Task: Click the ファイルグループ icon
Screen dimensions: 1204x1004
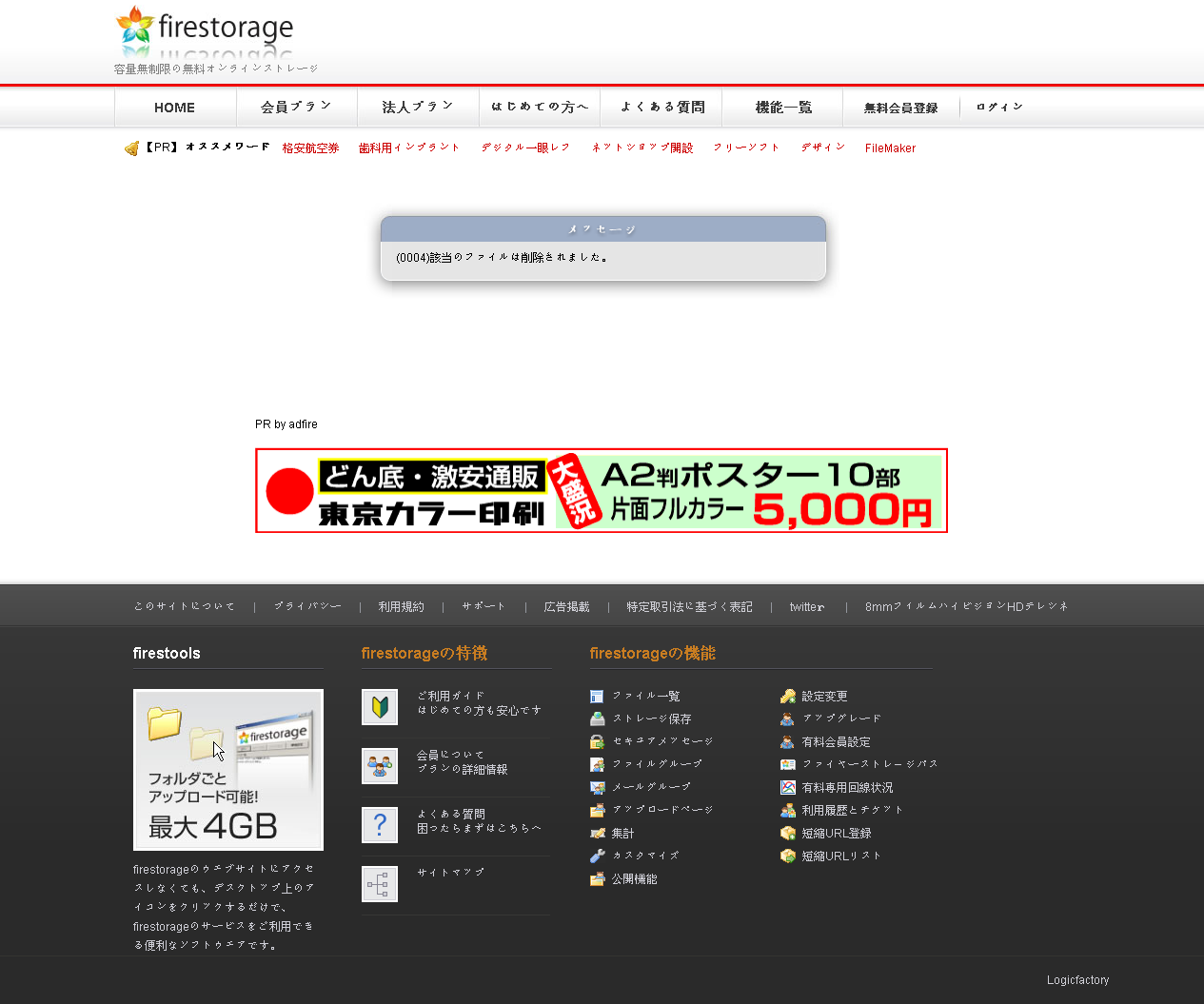Action: click(597, 765)
